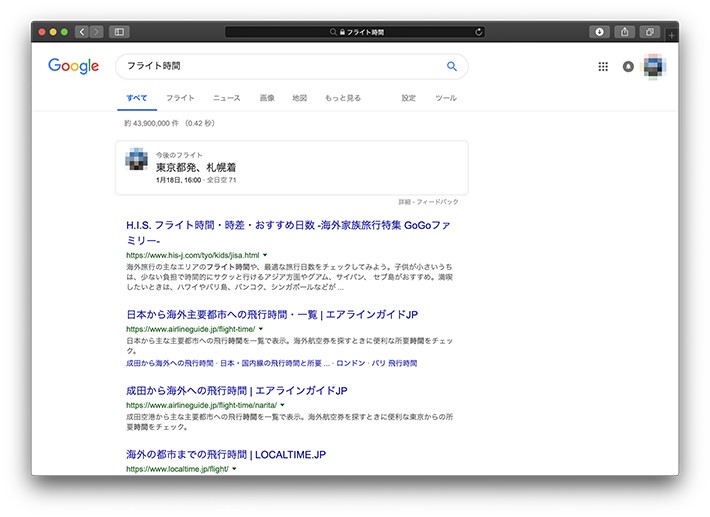Open the もっと見る menu
This screenshot has width=710, height=517.
coord(343,98)
